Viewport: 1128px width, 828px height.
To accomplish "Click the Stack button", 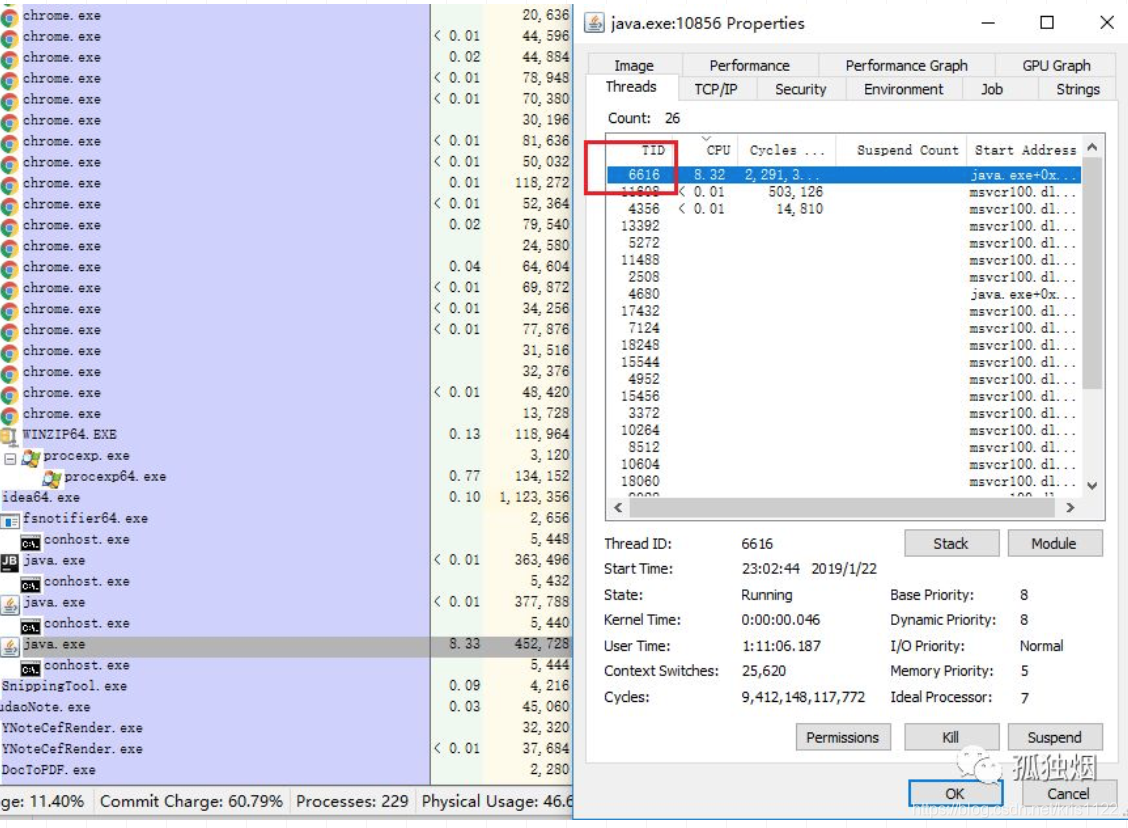I will (951, 544).
